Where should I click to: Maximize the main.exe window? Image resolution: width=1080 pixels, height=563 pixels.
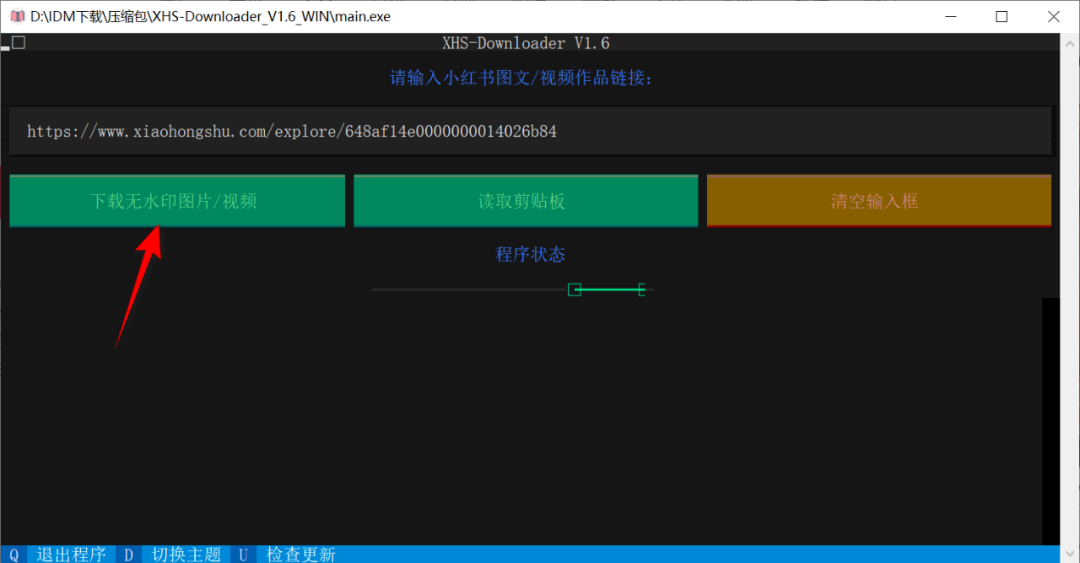(1001, 16)
